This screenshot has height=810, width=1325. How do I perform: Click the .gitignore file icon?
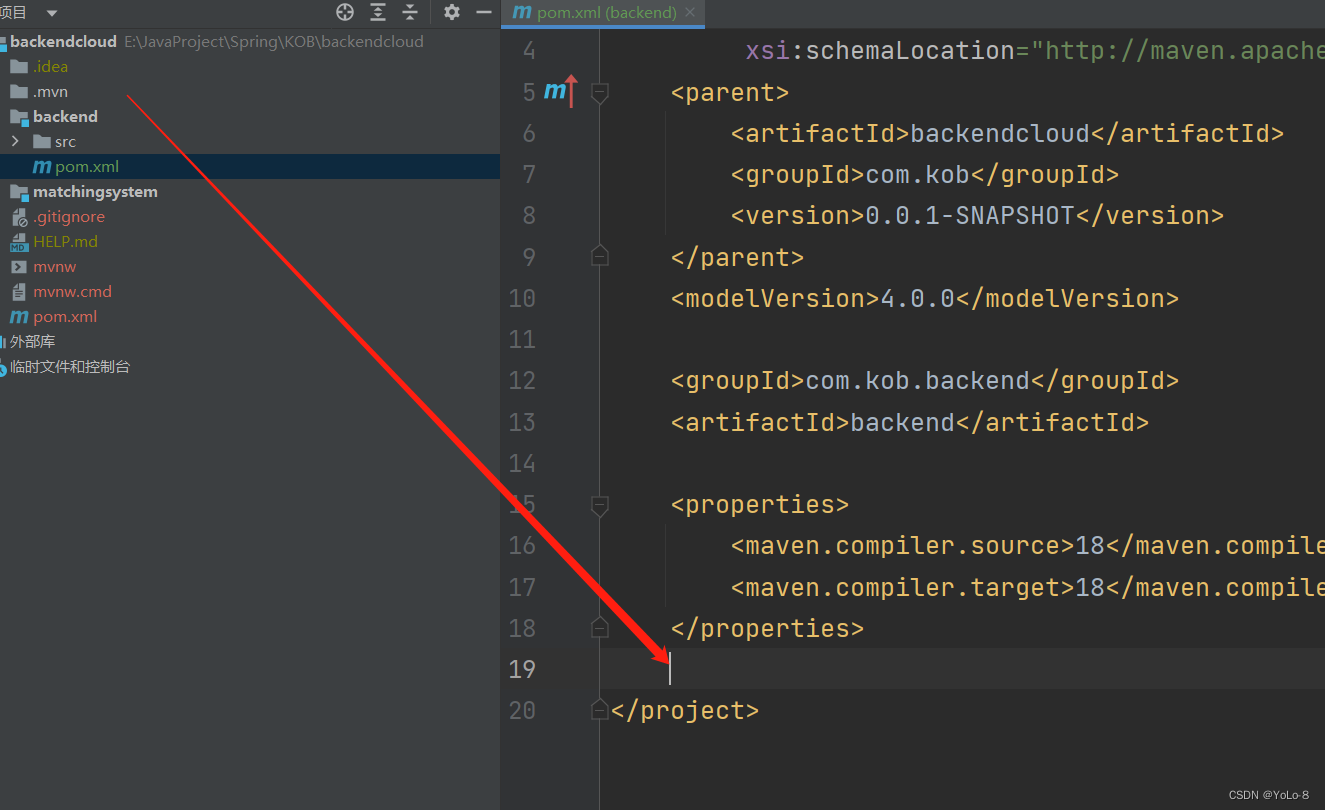pyautogui.click(x=19, y=217)
